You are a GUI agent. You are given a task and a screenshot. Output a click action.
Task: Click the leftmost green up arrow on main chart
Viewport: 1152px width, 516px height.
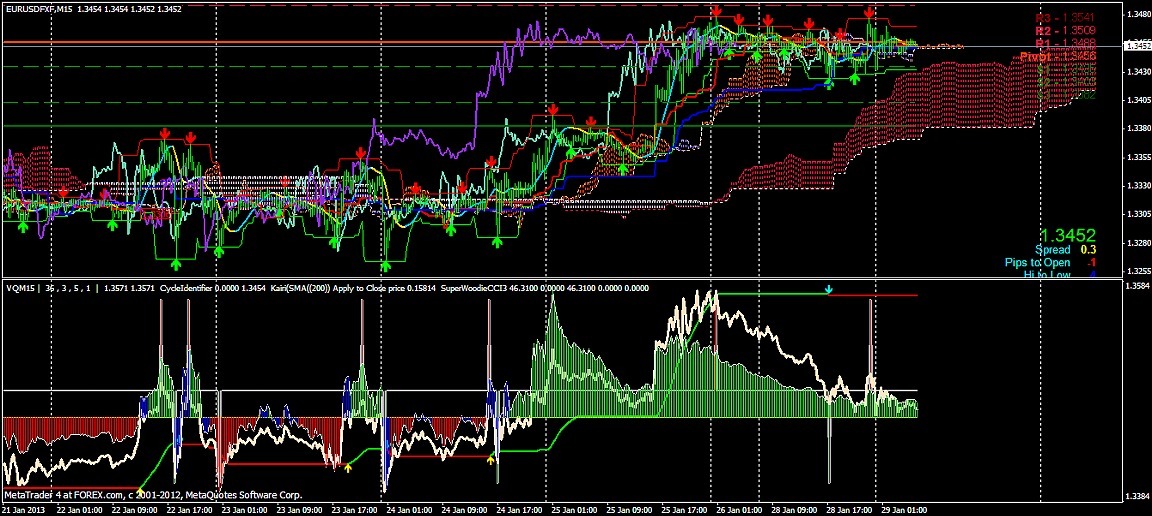tap(21, 228)
